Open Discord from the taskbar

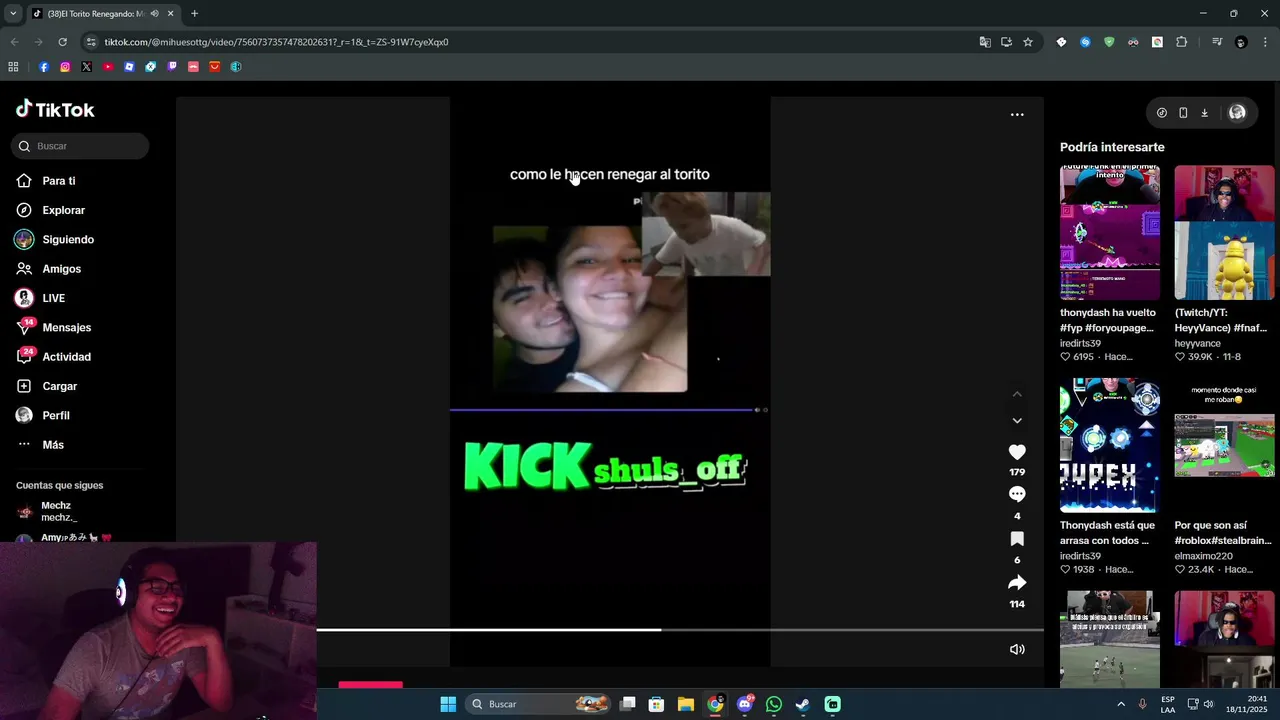[x=744, y=704]
